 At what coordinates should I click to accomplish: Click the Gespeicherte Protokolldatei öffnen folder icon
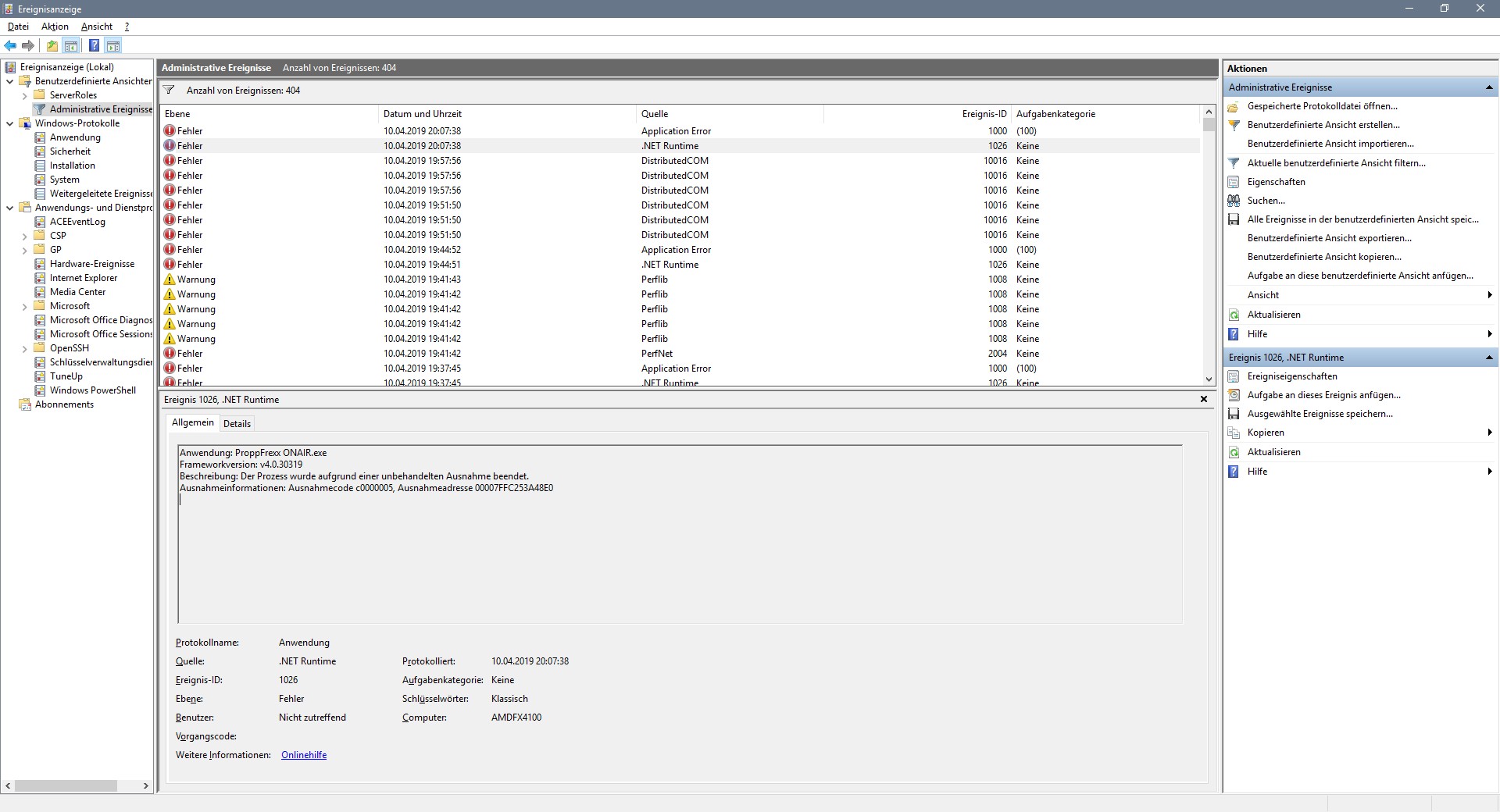(1234, 106)
